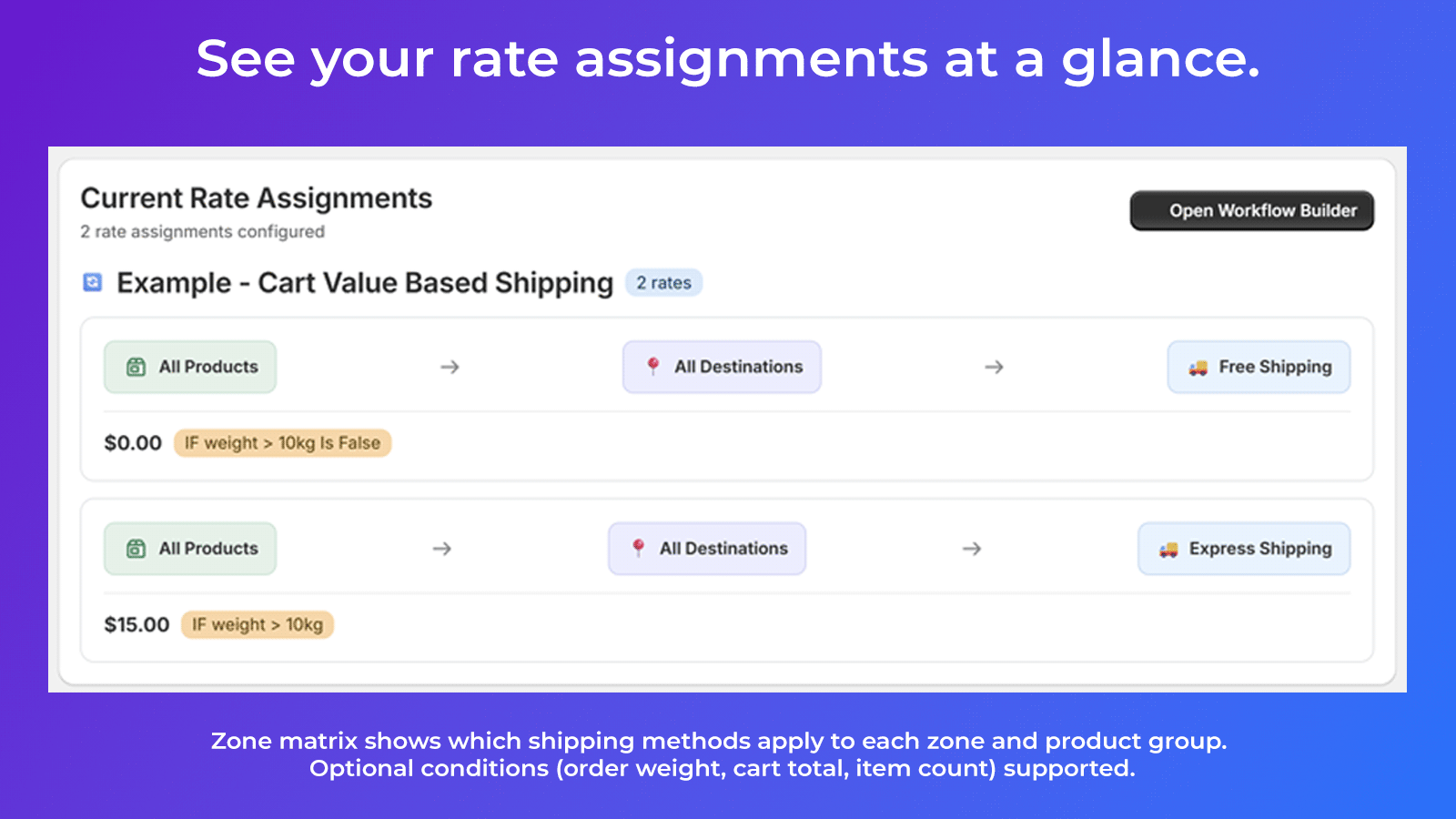Click the blue workflow icon beside Example title

tap(93, 283)
